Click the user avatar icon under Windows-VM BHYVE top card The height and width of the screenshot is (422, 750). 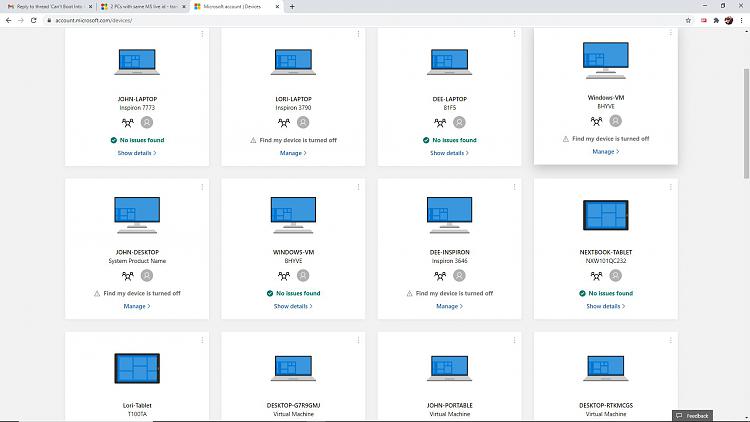[x=616, y=121]
